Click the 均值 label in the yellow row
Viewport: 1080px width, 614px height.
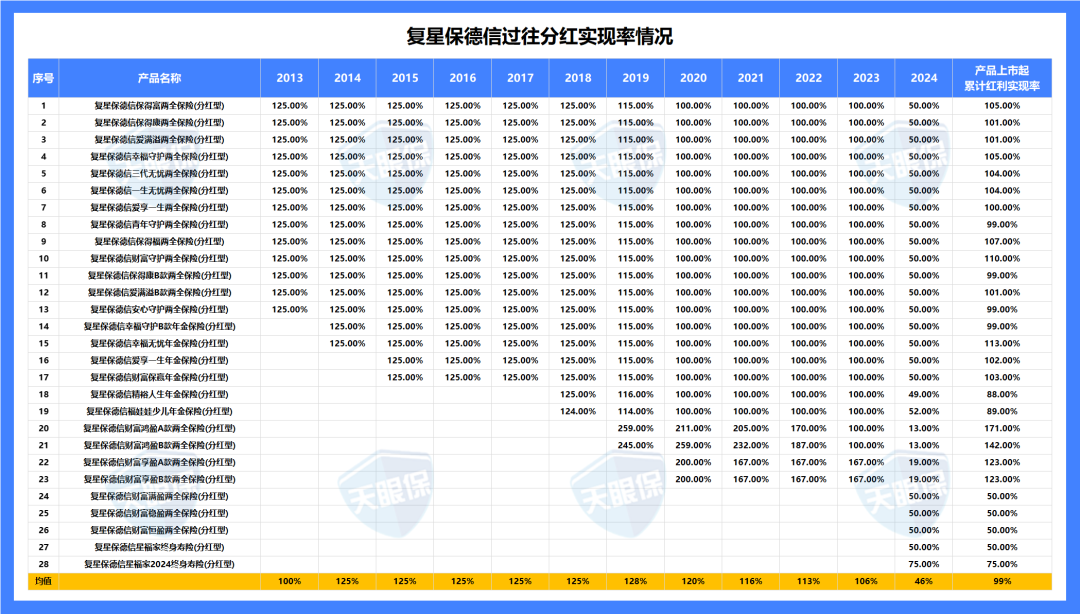click(x=43, y=581)
